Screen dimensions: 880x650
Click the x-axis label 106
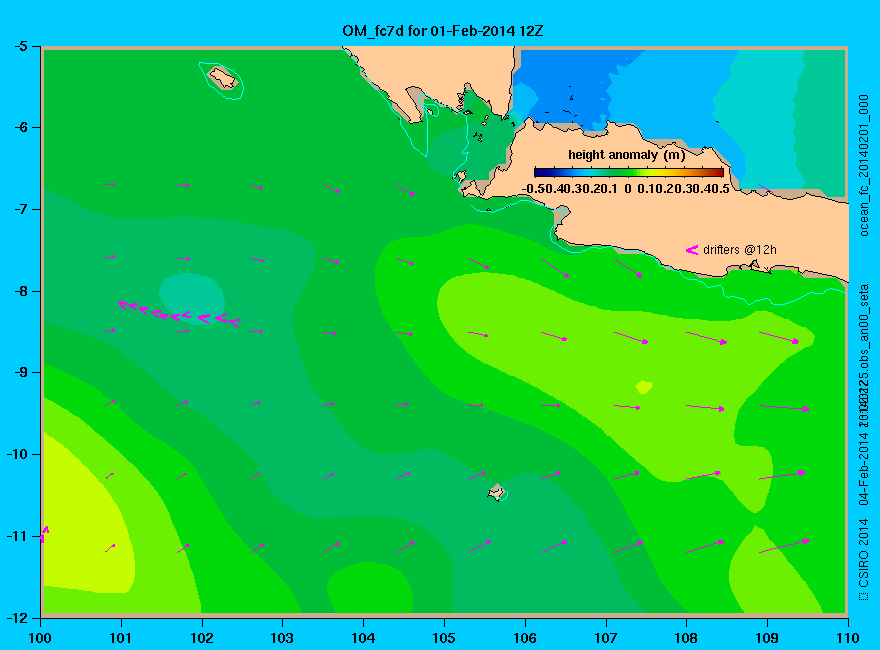525,638
